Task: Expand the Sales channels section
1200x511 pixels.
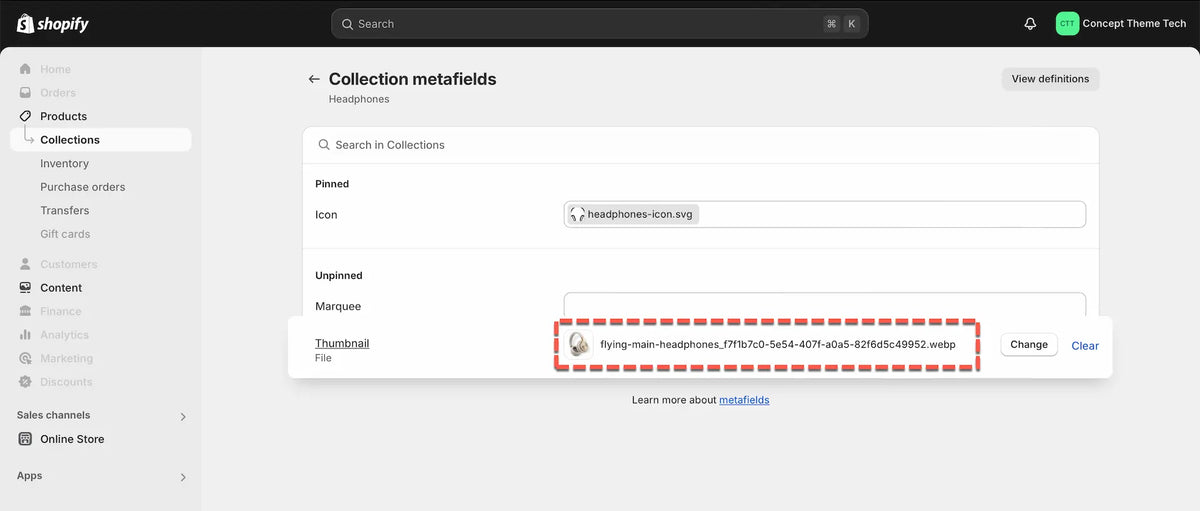Action: pyautogui.click(x=183, y=416)
